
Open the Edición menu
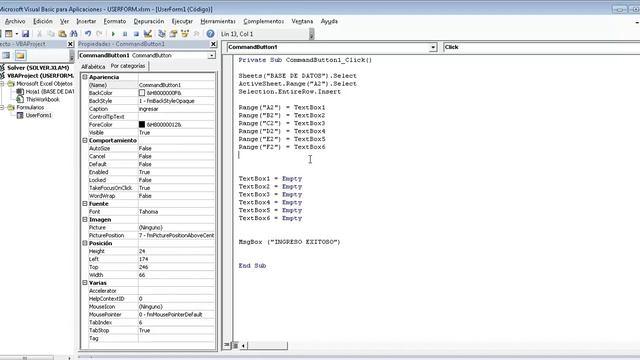[x=43, y=21]
